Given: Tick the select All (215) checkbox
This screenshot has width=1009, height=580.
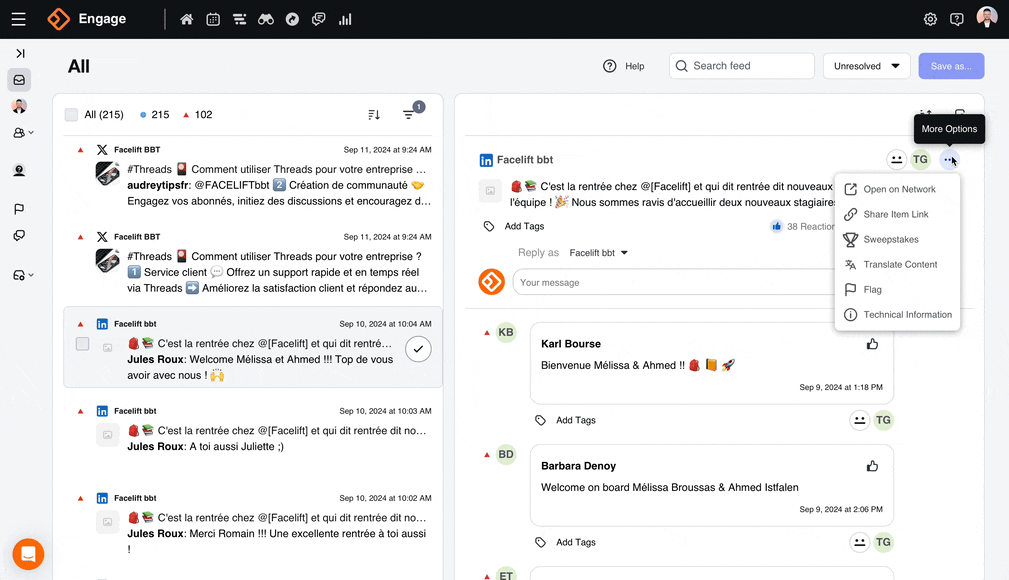Looking at the screenshot, I should 71,115.
